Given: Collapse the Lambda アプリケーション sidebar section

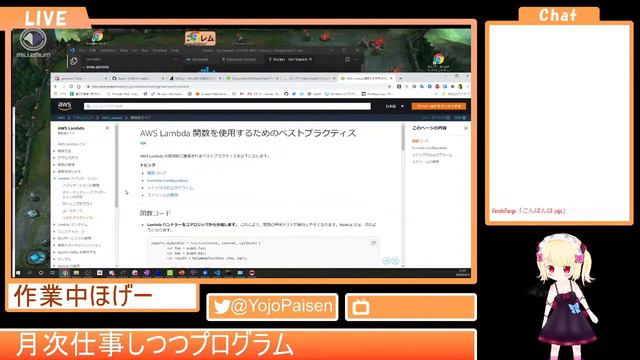Looking at the screenshot, I should click(54, 178).
